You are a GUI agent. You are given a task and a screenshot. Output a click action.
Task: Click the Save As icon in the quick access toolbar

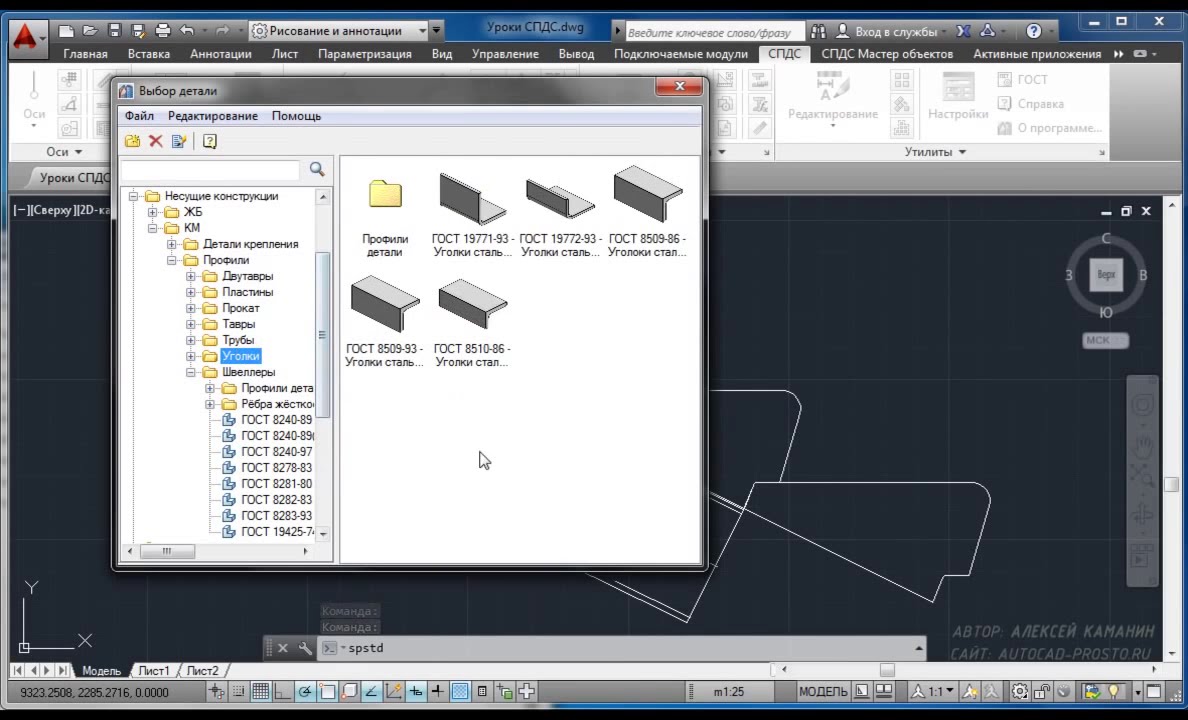pos(138,31)
